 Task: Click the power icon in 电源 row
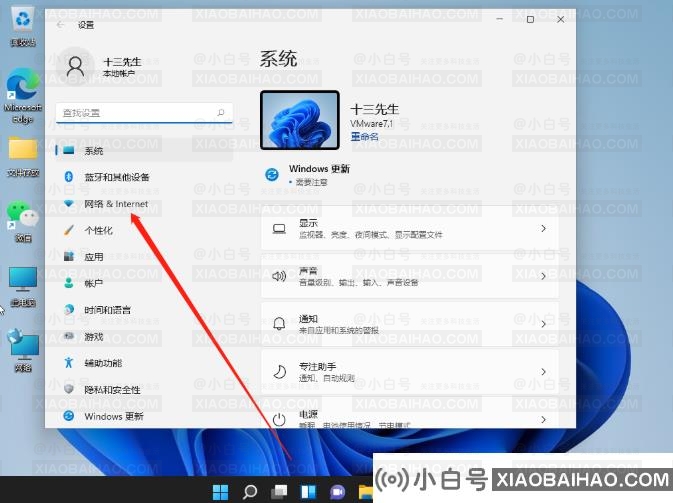point(279,419)
